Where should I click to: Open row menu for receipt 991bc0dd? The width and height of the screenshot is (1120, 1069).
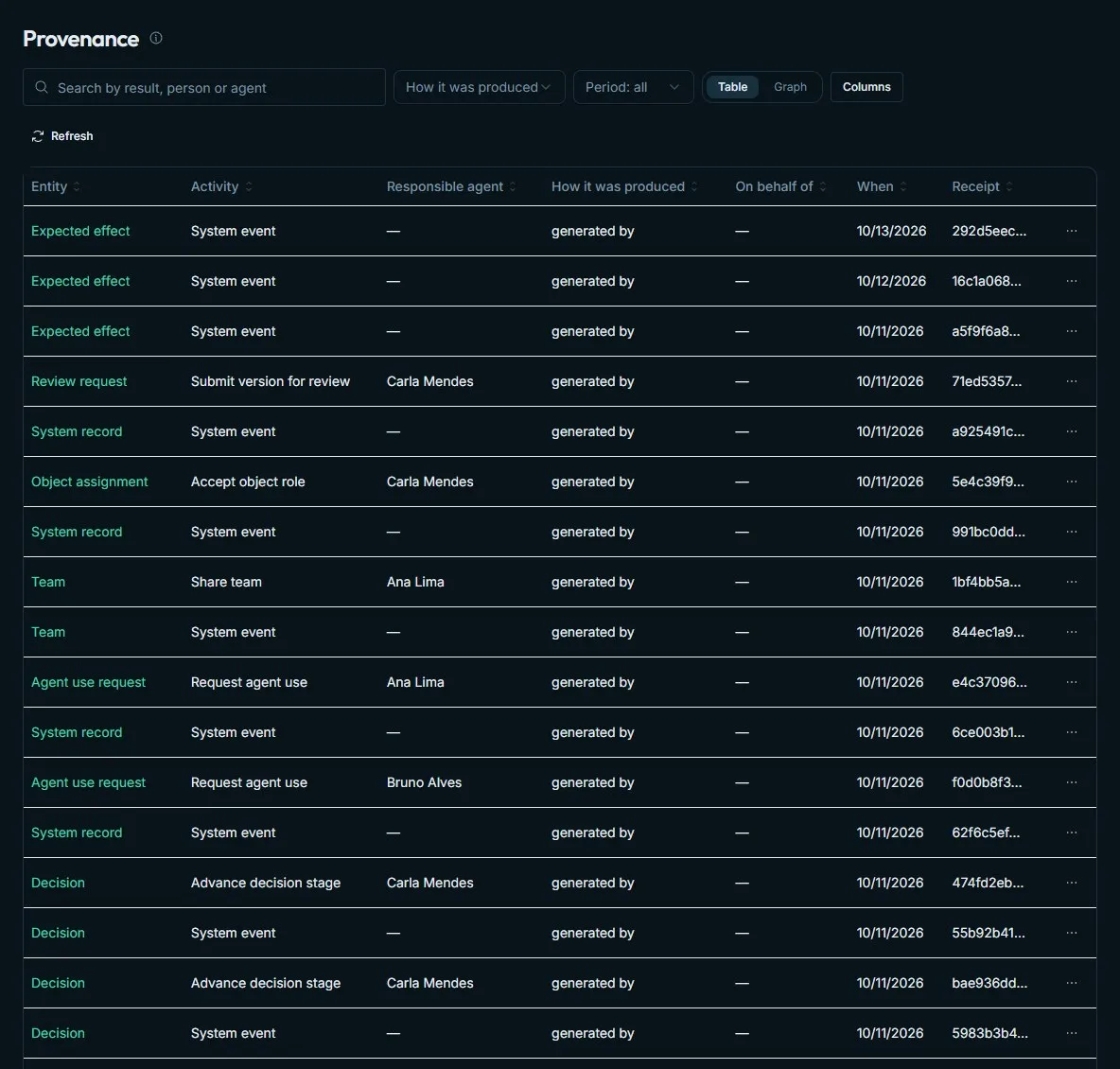point(1072,531)
